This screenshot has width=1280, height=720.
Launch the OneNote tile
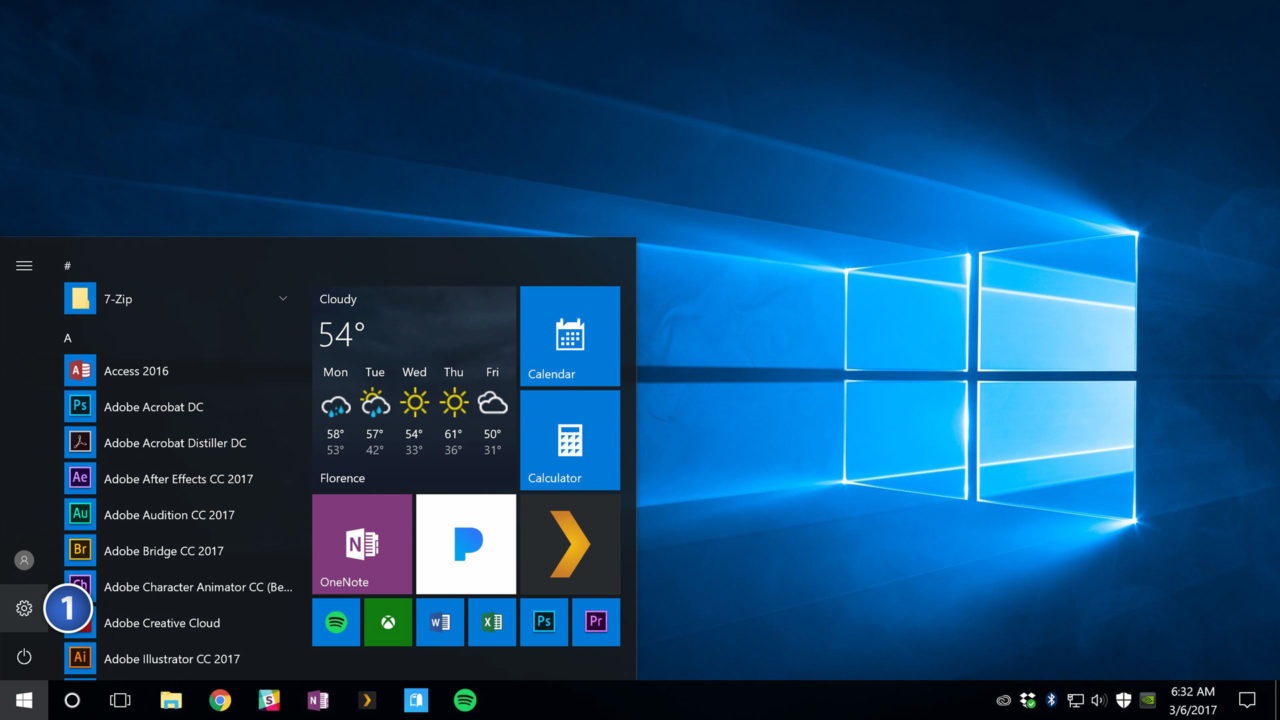tap(362, 544)
